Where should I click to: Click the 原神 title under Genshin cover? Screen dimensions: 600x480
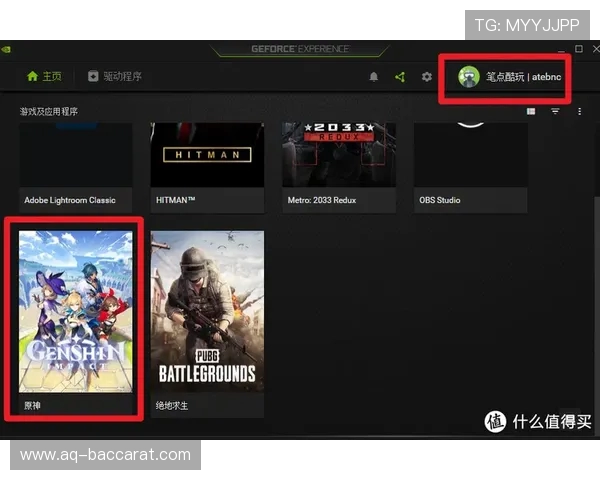[x=33, y=407]
